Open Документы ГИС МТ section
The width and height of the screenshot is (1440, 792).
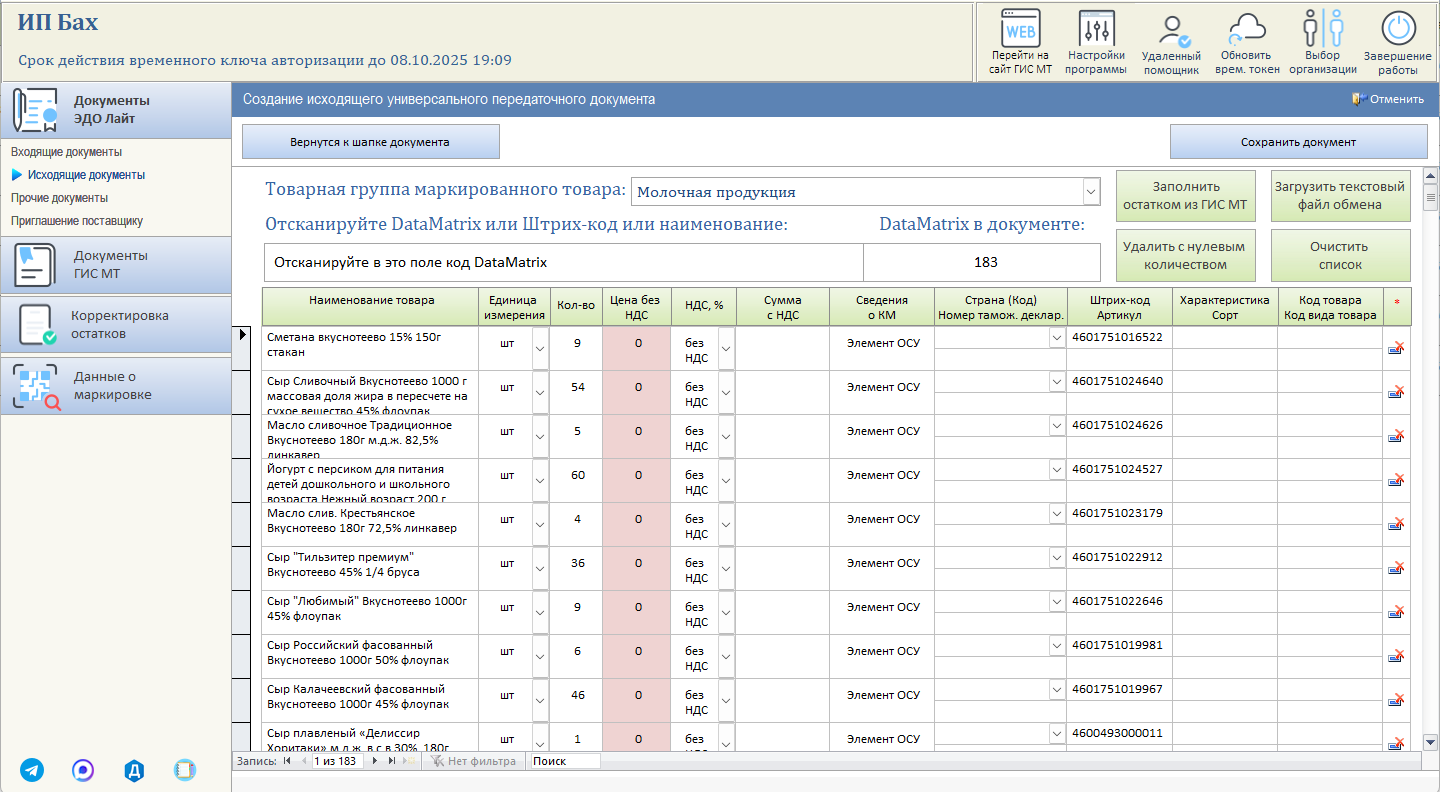[116, 265]
